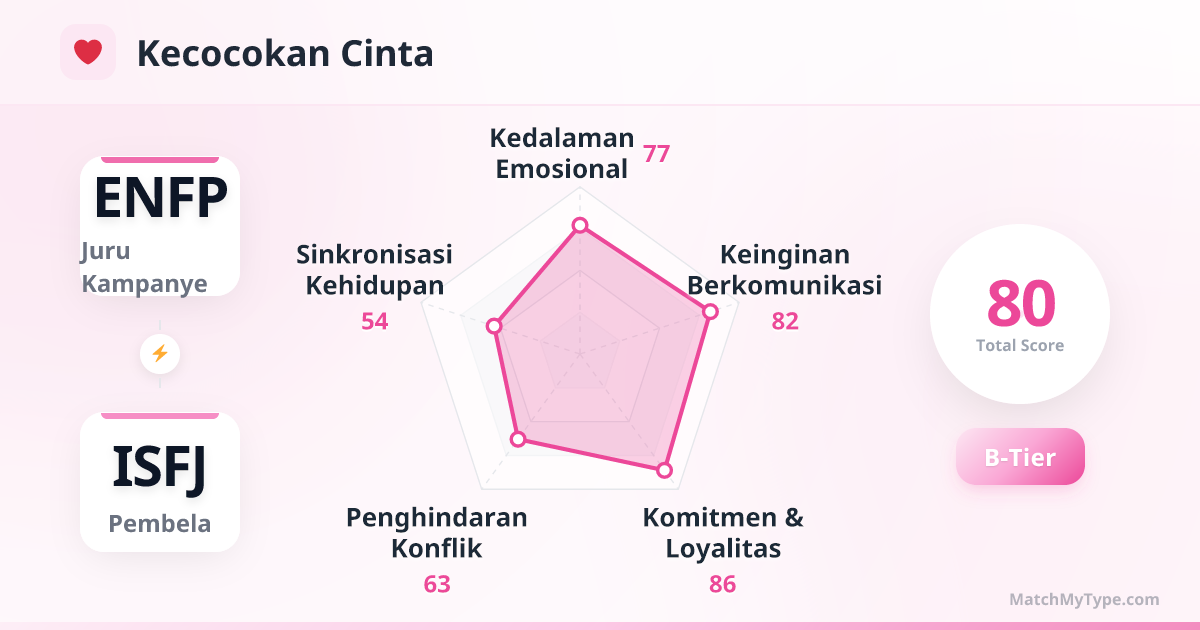1200x630 pixels.
Task: Click the 80 Total Score circle
Action: point(1020,314)
